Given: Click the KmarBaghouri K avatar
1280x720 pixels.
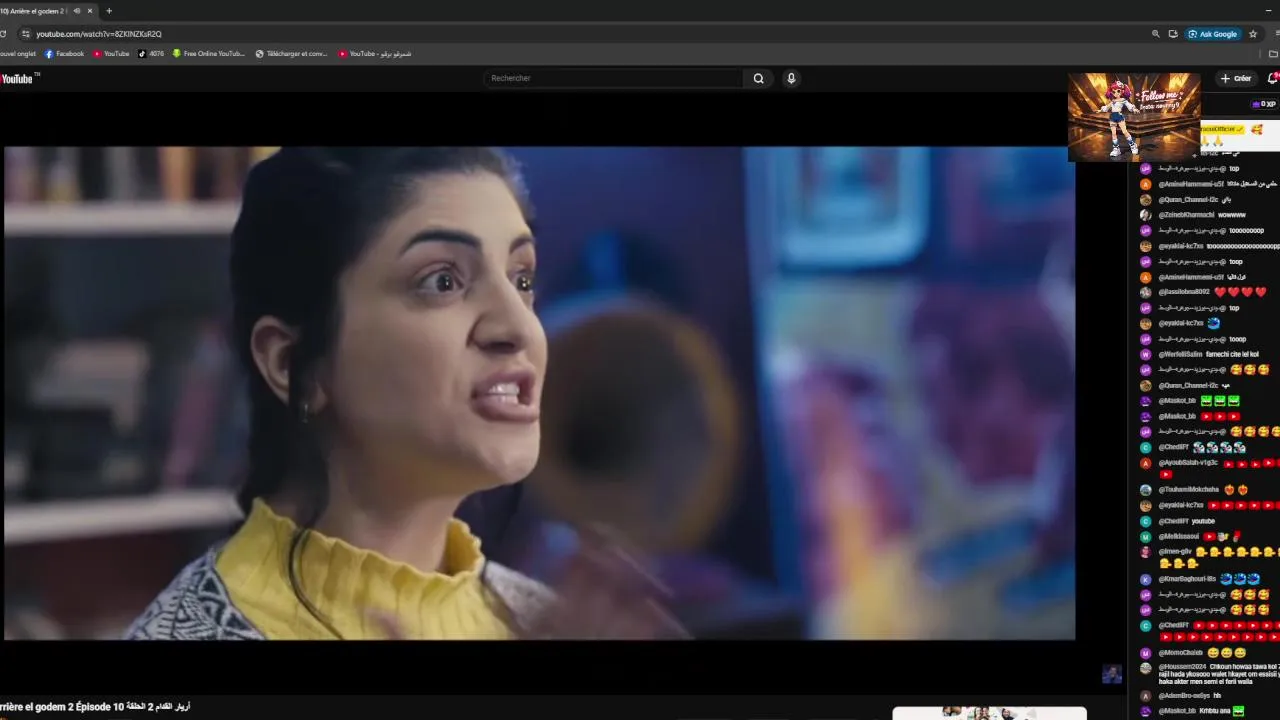Looking at the screenshot, I should point(1146,579).
